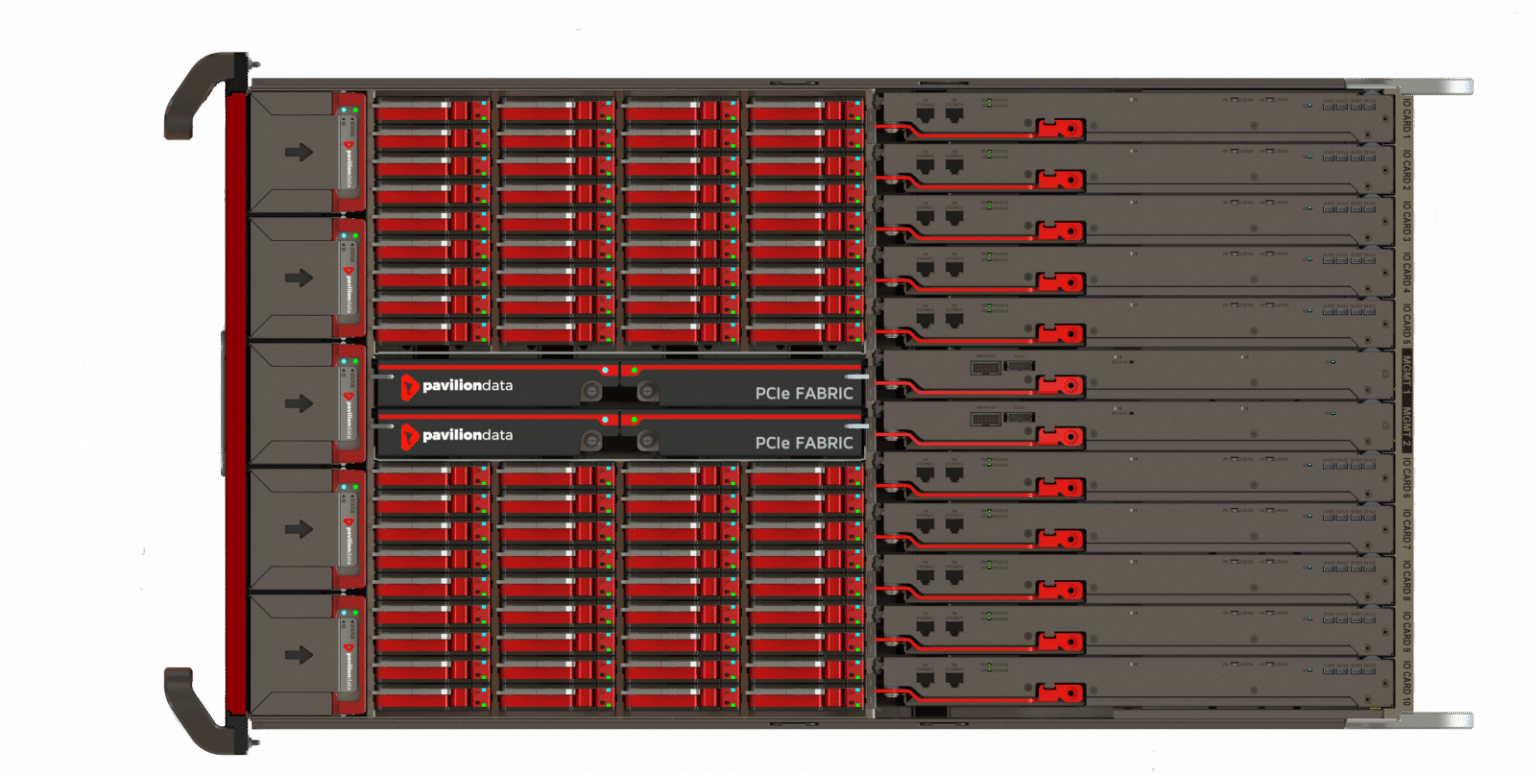Select the IO CARD 3 label
The height and width of the screenshot is (775, 1536).
1405,220
